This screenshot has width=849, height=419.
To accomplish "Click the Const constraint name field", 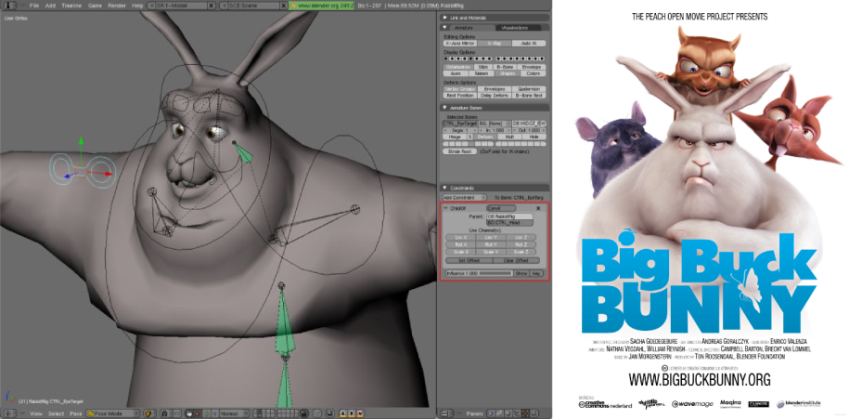I will (x=501, y=208).
